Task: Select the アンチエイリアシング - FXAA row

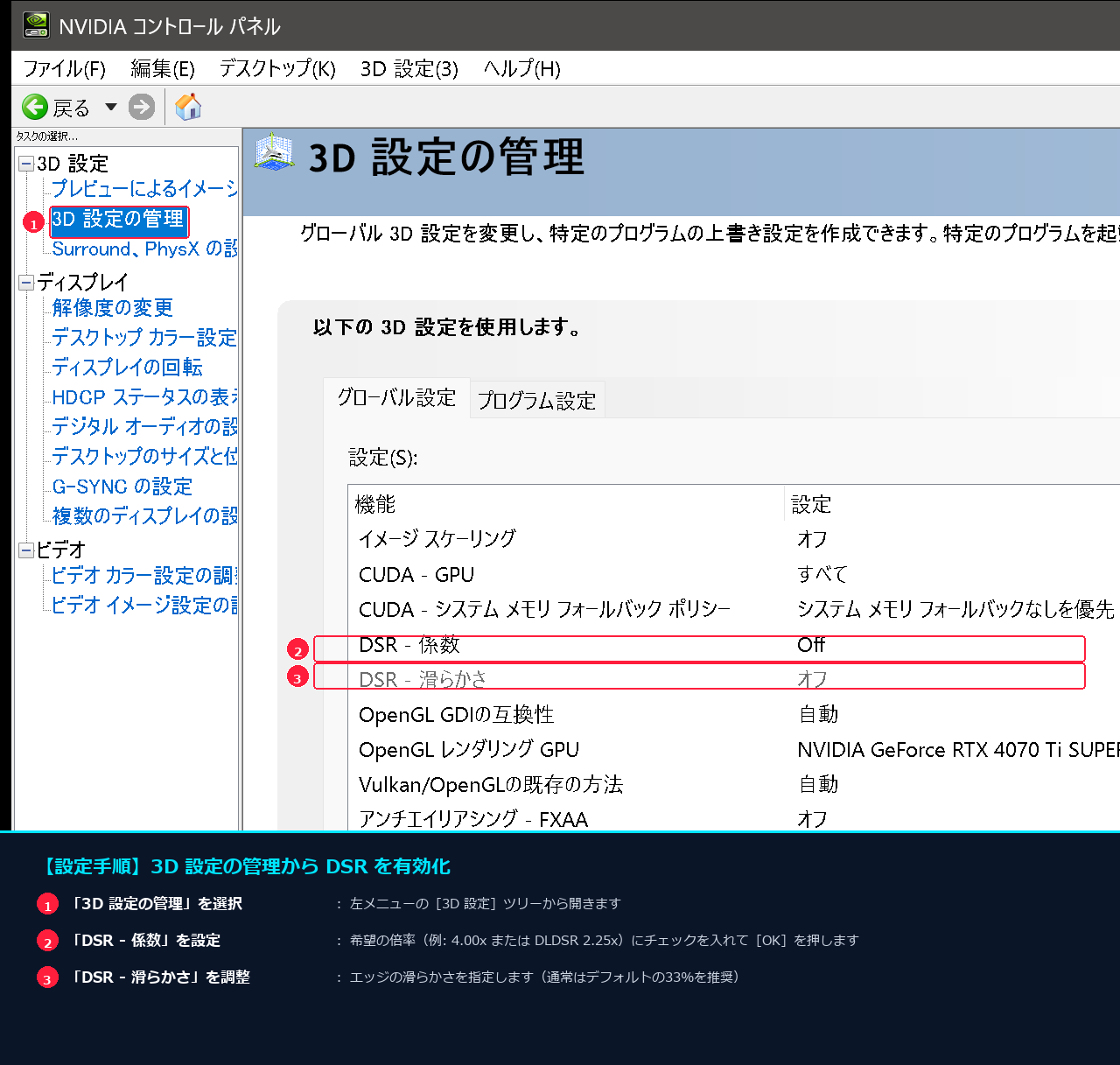Action: point(734,819)
